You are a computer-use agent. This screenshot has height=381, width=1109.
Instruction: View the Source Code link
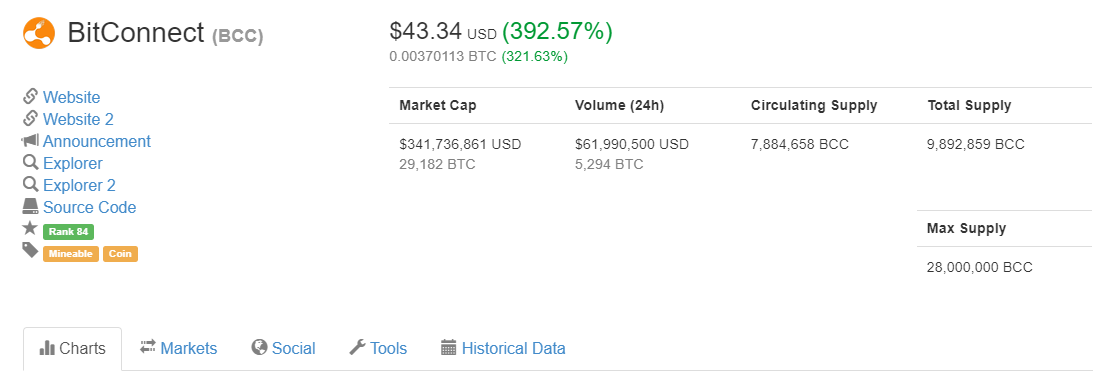click(x=90, y=207)
